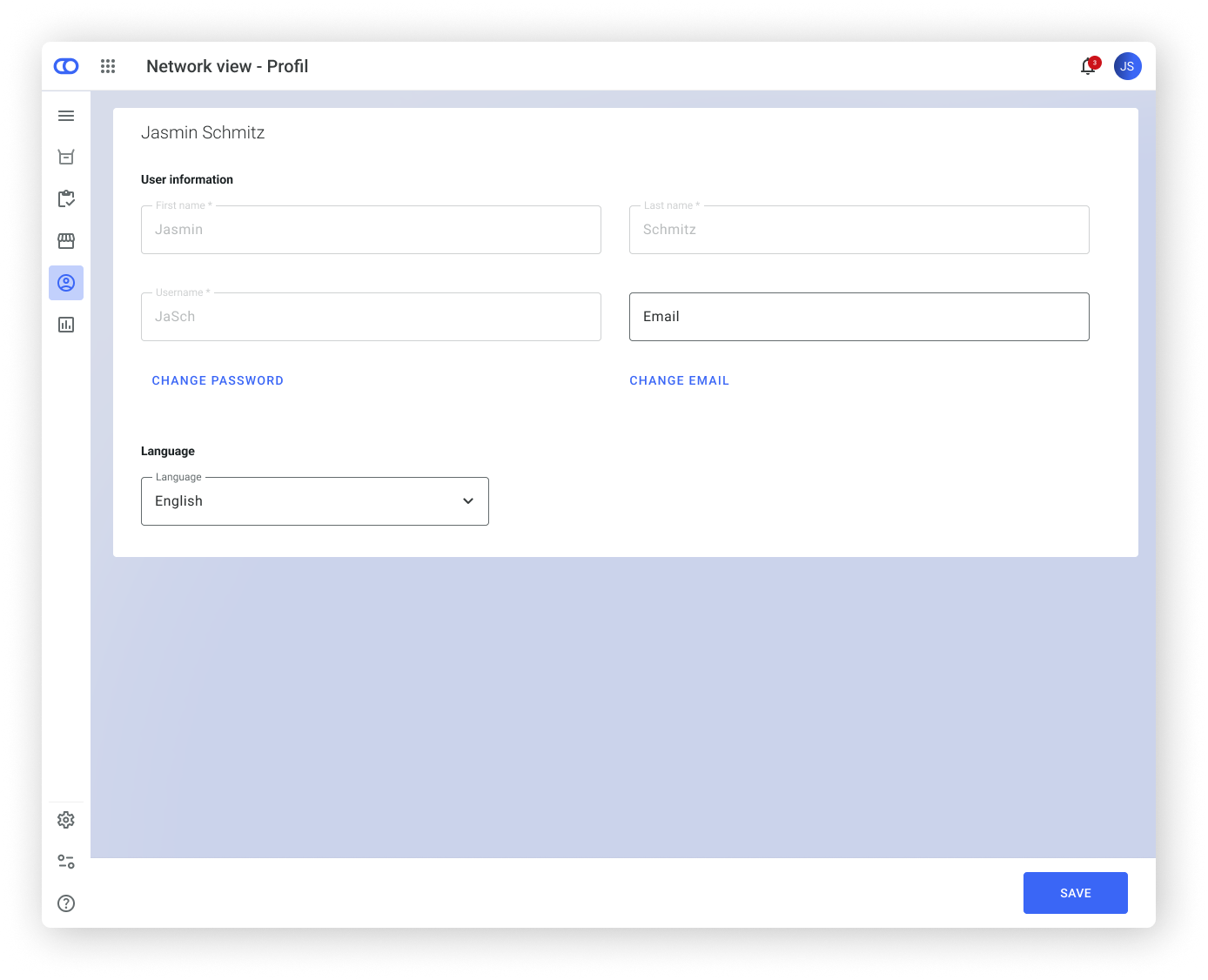Image resolution: width=1208 pixels, height=980 pixels.
Task: Click CHANGE PASSWORD link
Action: 218,380
